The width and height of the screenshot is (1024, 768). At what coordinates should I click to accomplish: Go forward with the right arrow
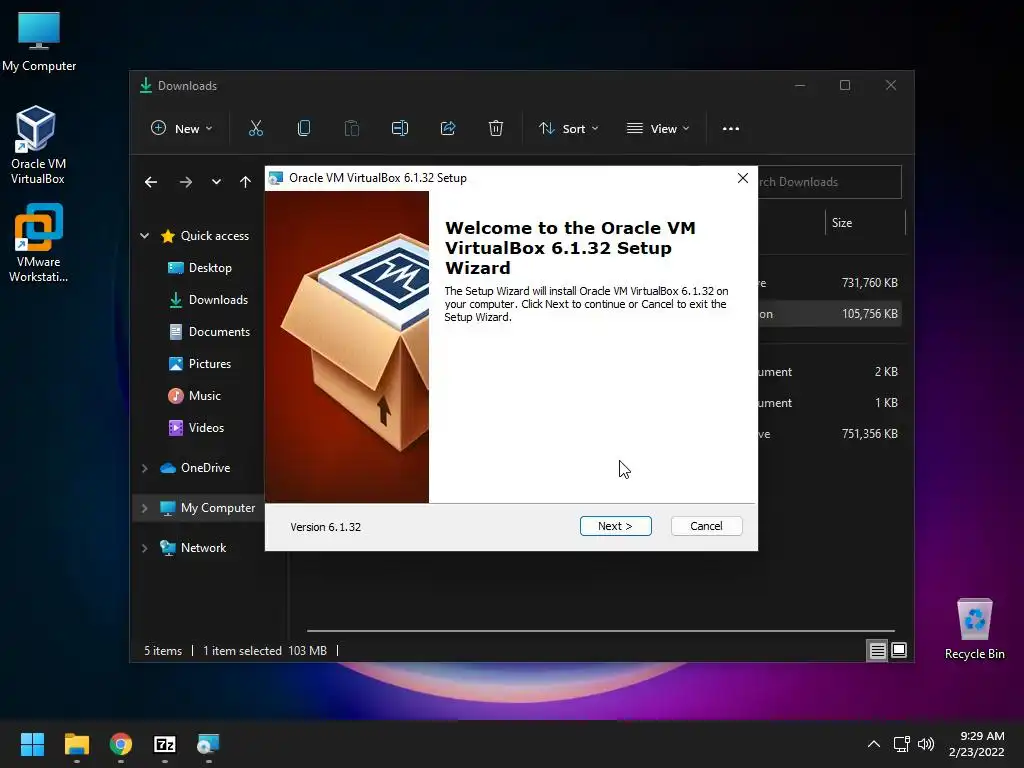186,182
